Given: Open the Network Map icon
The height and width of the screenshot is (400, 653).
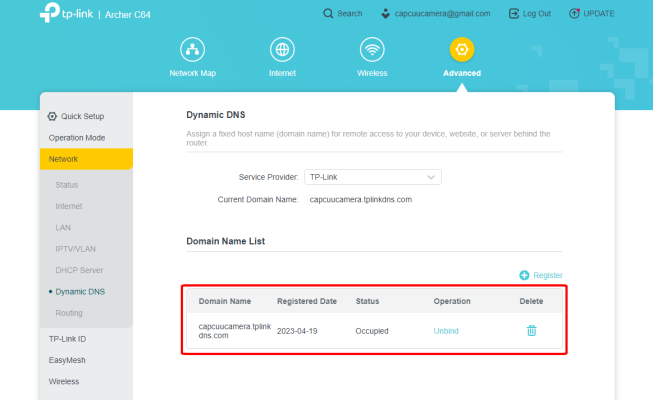Looking at the screenshot, I should click(x=192, y=50).
